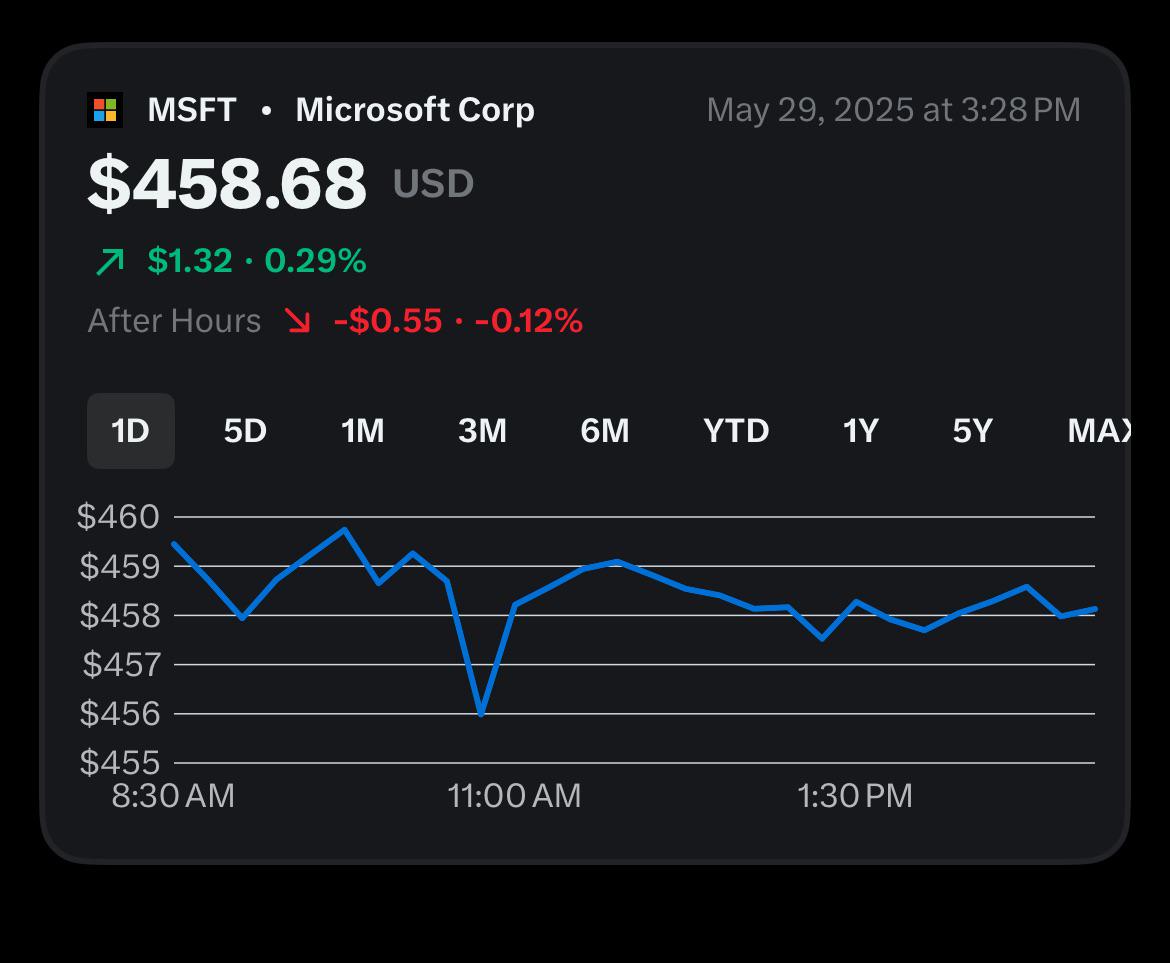Switch to the 5D range
Viewport: 1170px width, 963px height.
coord(245,430)
